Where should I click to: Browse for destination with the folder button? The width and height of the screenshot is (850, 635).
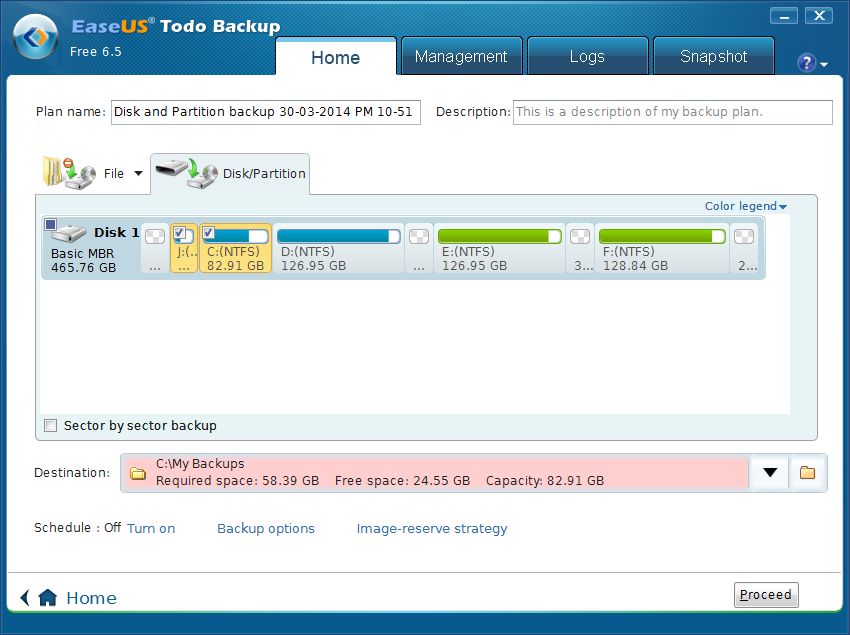(x=808, y=472)
